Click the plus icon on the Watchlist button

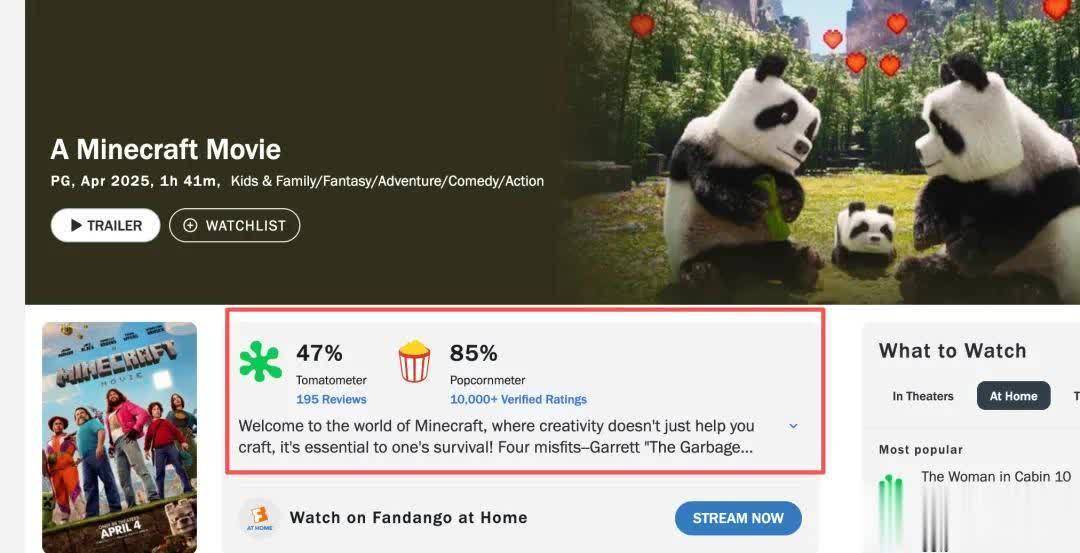(190, 226)
